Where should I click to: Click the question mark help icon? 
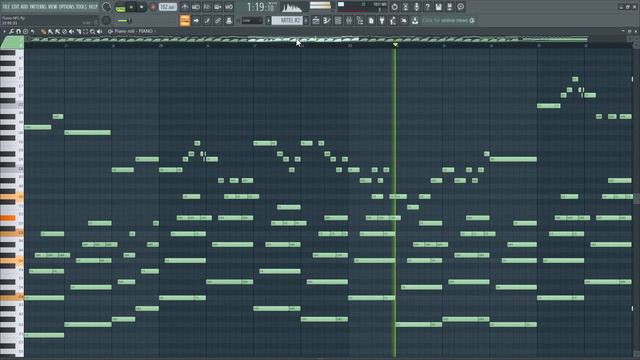point(427,7)
